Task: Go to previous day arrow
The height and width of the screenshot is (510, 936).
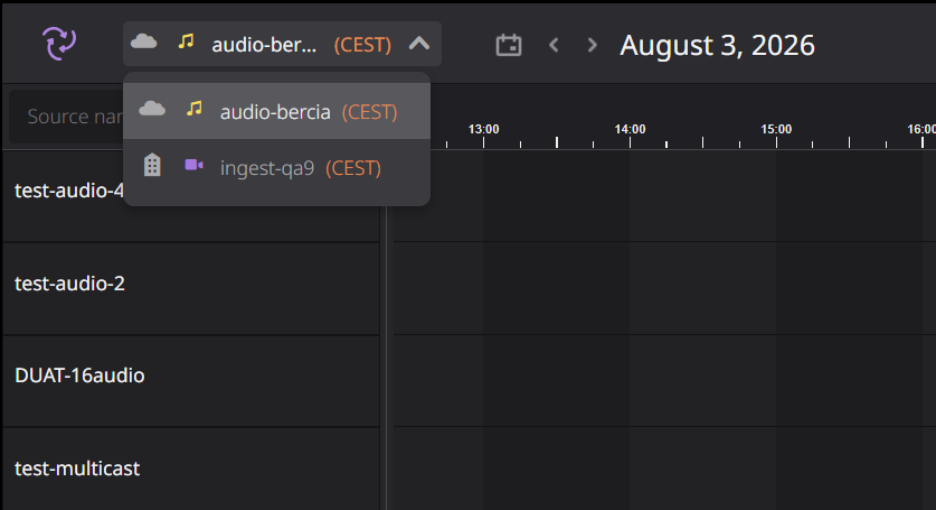Action: pos(554,45)
